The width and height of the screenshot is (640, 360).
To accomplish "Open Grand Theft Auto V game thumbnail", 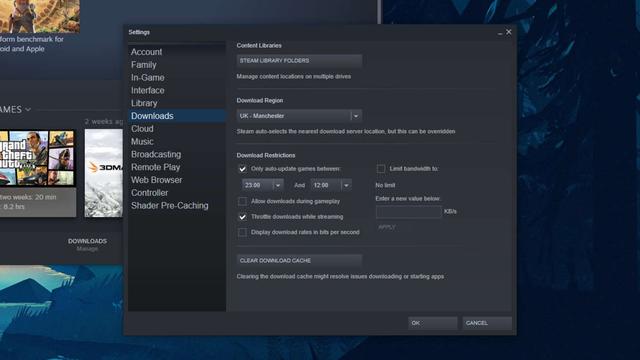I will point(38,158).
